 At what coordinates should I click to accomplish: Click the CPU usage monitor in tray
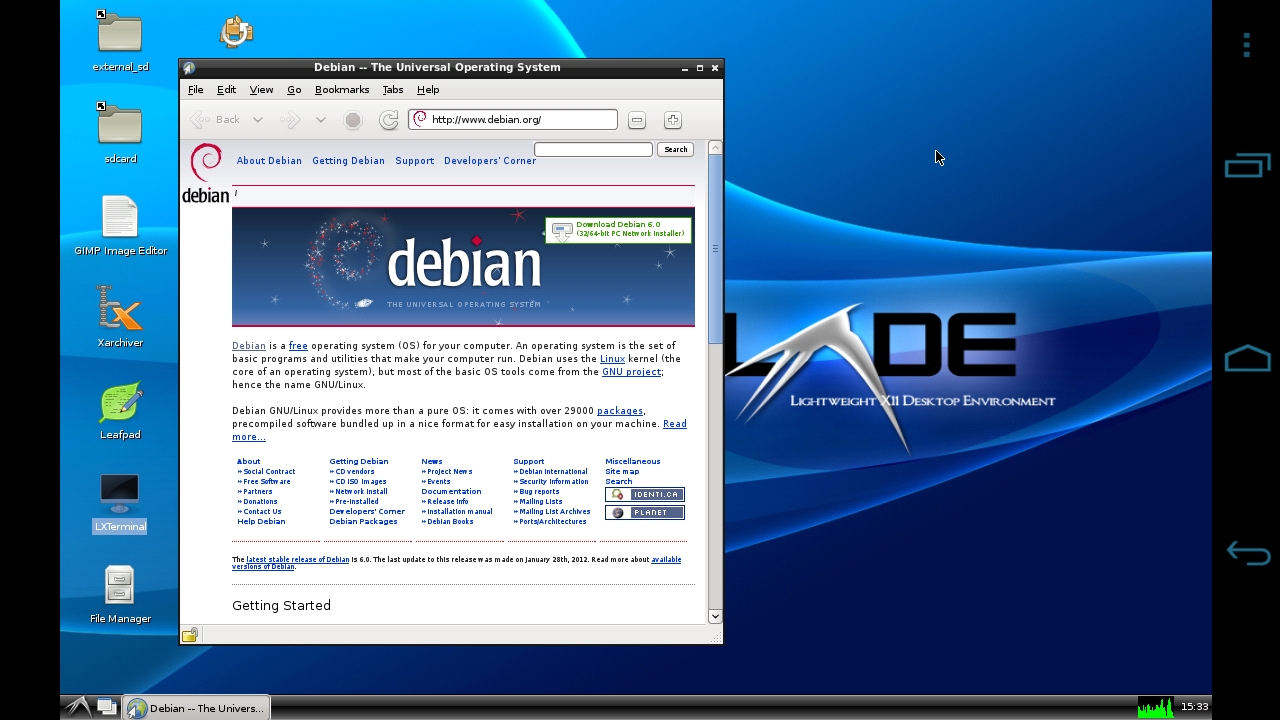click(x=1156, y=708)
